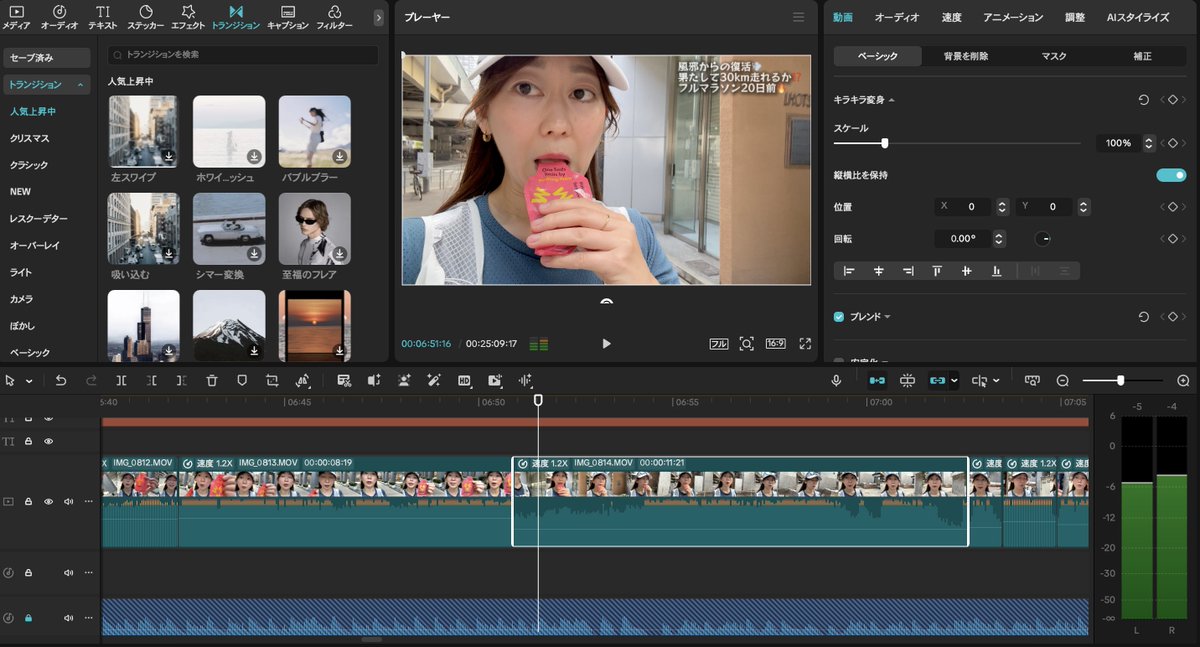Click the align left icon
Viewport: 1200px width, 647px height.
pos(850,271)
